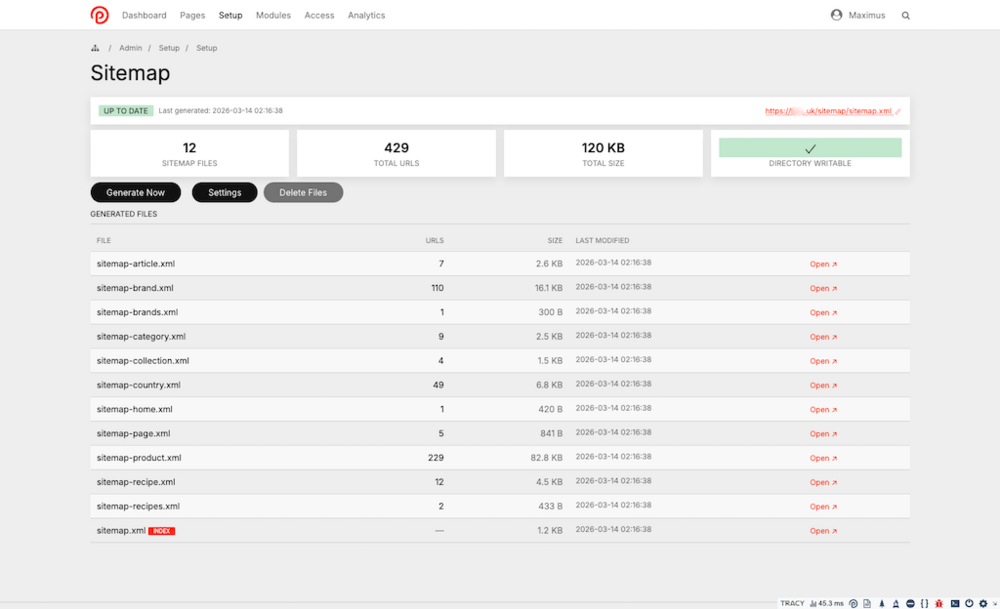Click the sitemap tree breadcrumb icon
Screen dimensions: 1000x609
95,48
